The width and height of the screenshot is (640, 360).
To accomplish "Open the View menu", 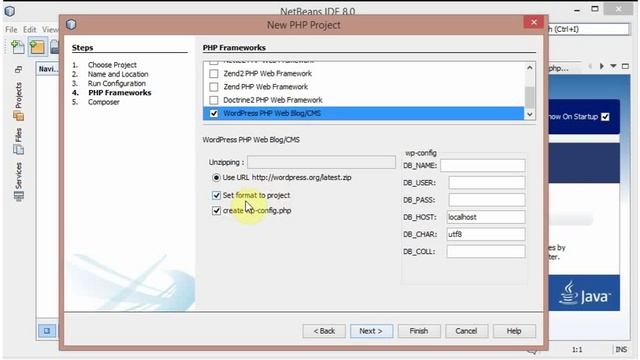I will (50, 29).
